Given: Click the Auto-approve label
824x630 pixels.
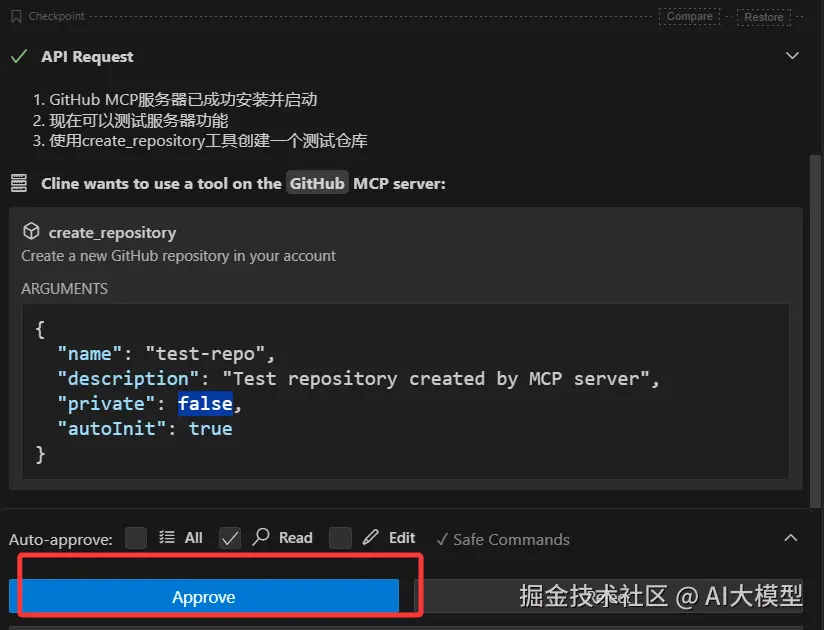Looking at the screenshot, I should pos(61,540).
